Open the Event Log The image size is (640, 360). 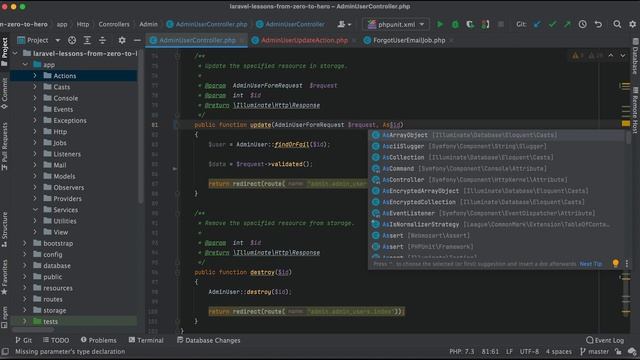pos(605,340)
